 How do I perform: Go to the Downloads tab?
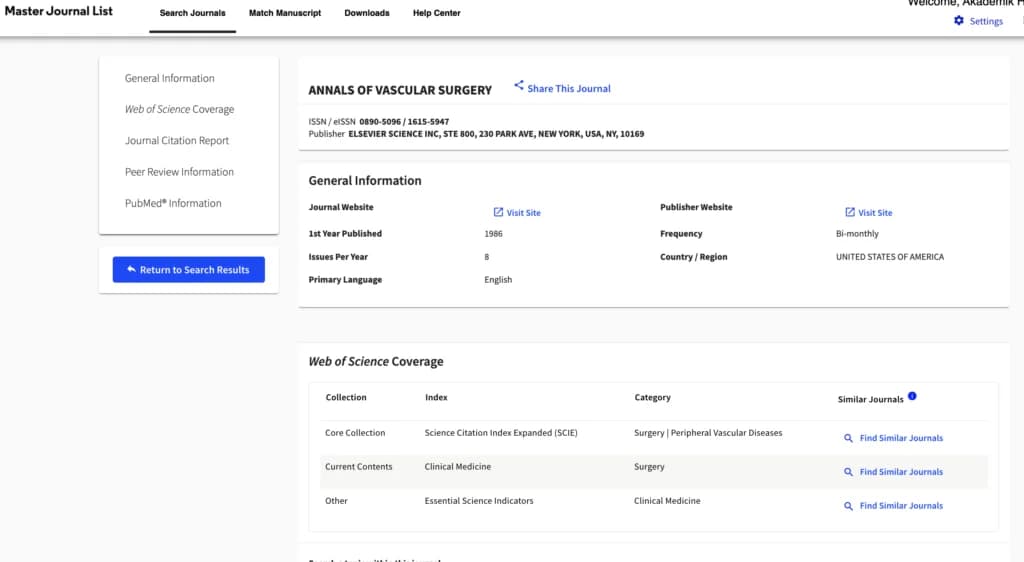[367, 13]
